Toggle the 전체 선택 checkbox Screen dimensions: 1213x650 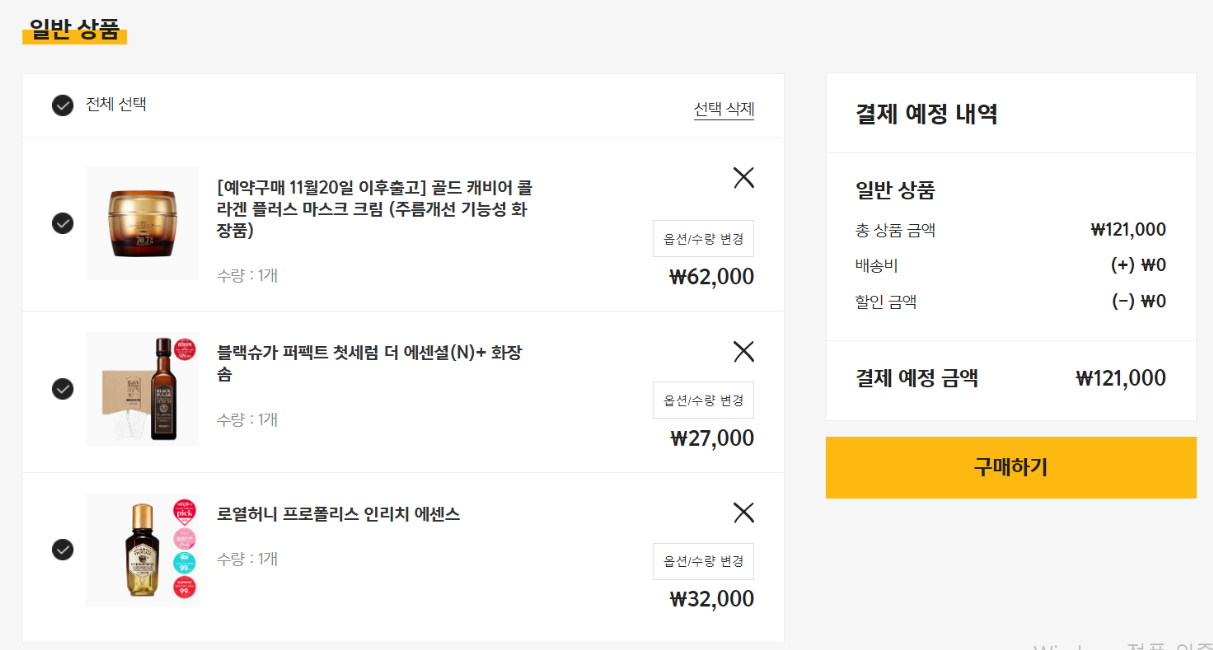63,105
